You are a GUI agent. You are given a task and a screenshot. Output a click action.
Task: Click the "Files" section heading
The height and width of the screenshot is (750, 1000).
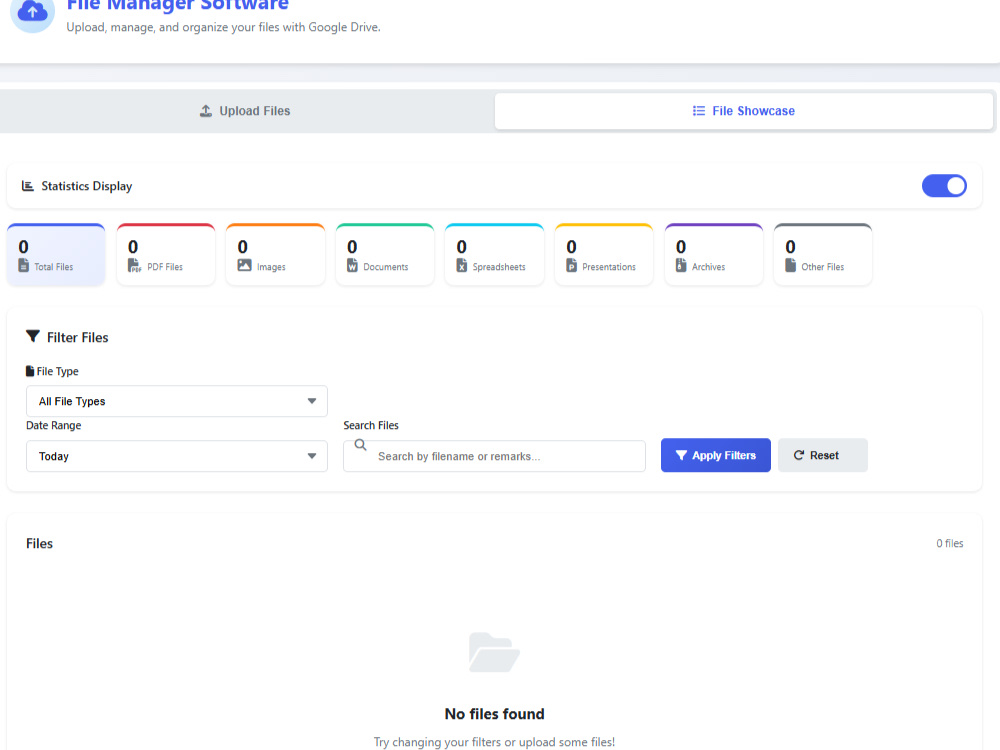(x=40, y=543)
